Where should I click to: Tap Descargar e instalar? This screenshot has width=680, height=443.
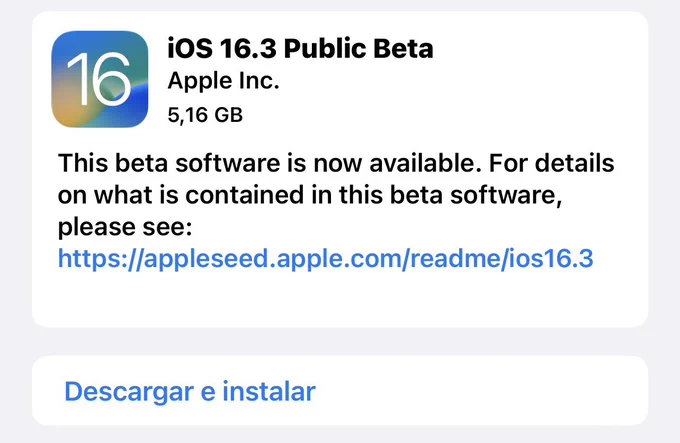pos(190,391)
